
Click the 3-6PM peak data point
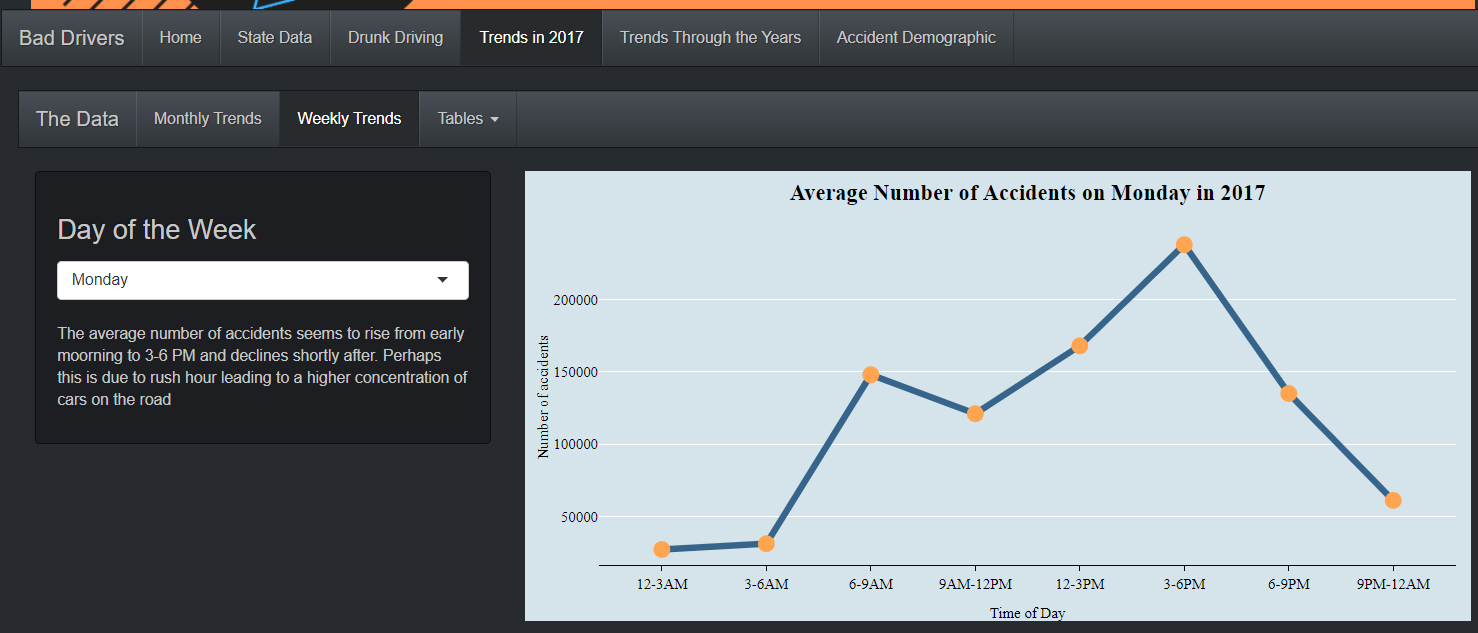click(1184, 244)
